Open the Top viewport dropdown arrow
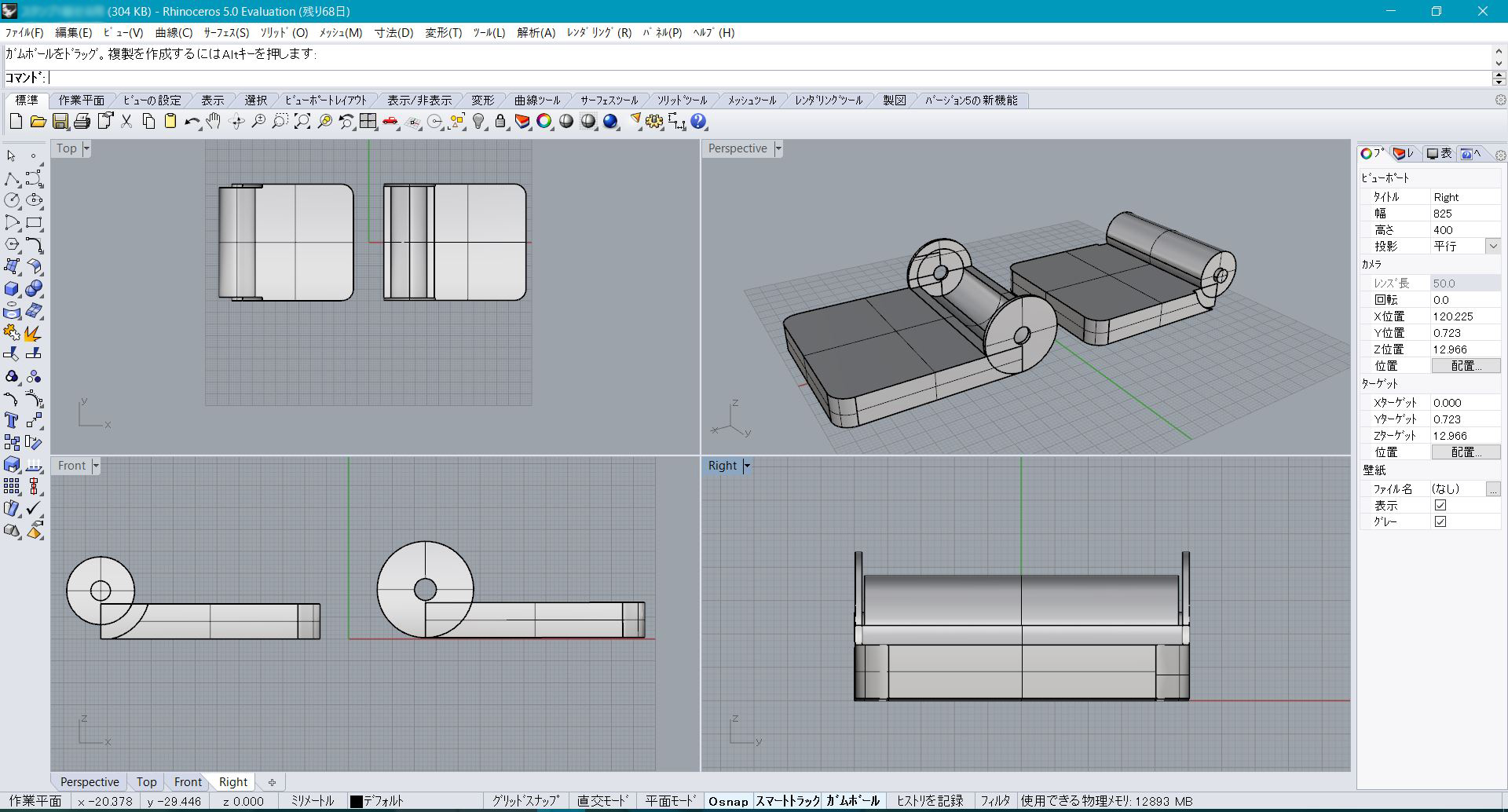 pos(86,148)
